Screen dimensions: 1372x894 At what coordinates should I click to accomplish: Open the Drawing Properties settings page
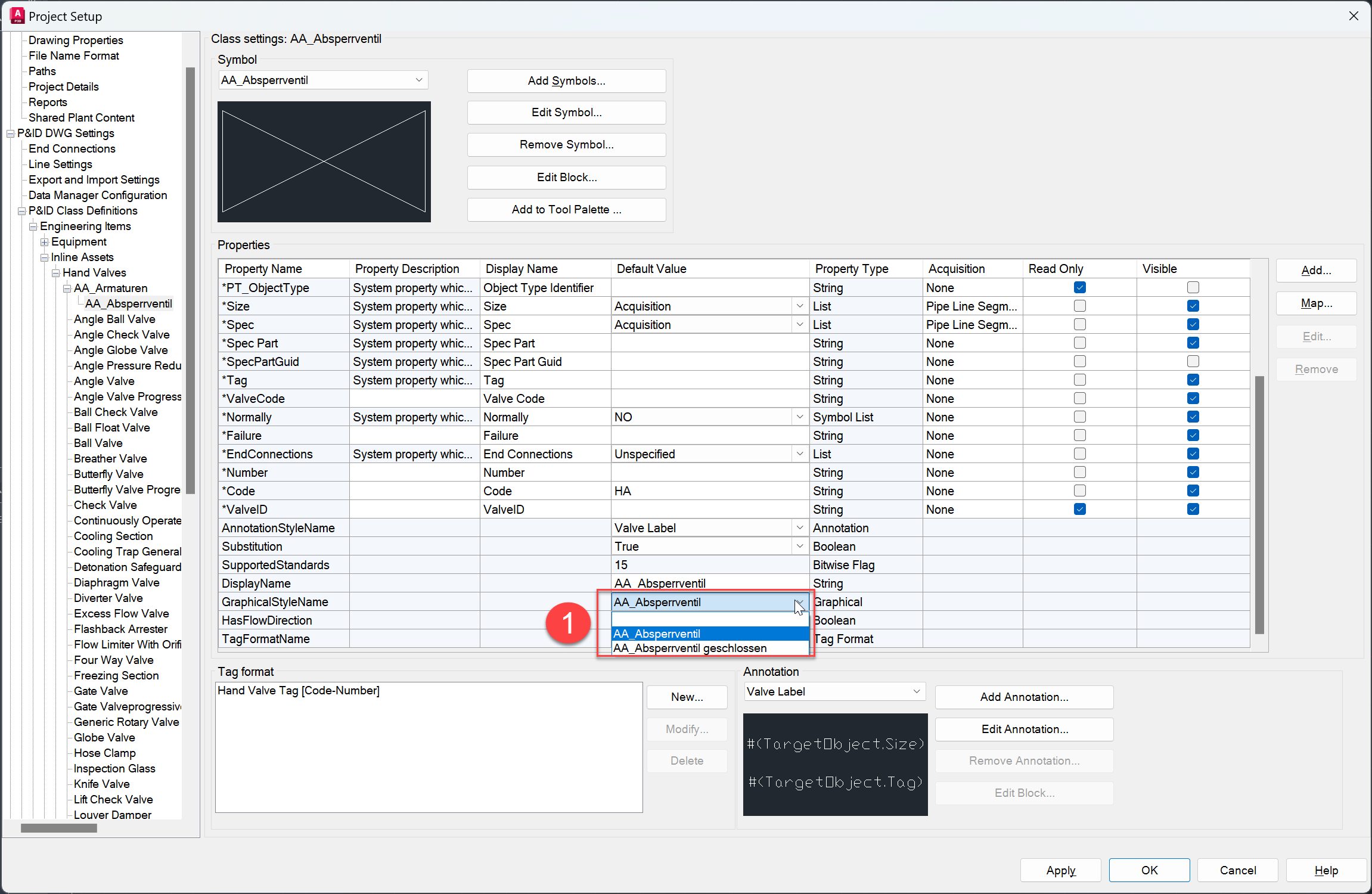coord(75,40)
